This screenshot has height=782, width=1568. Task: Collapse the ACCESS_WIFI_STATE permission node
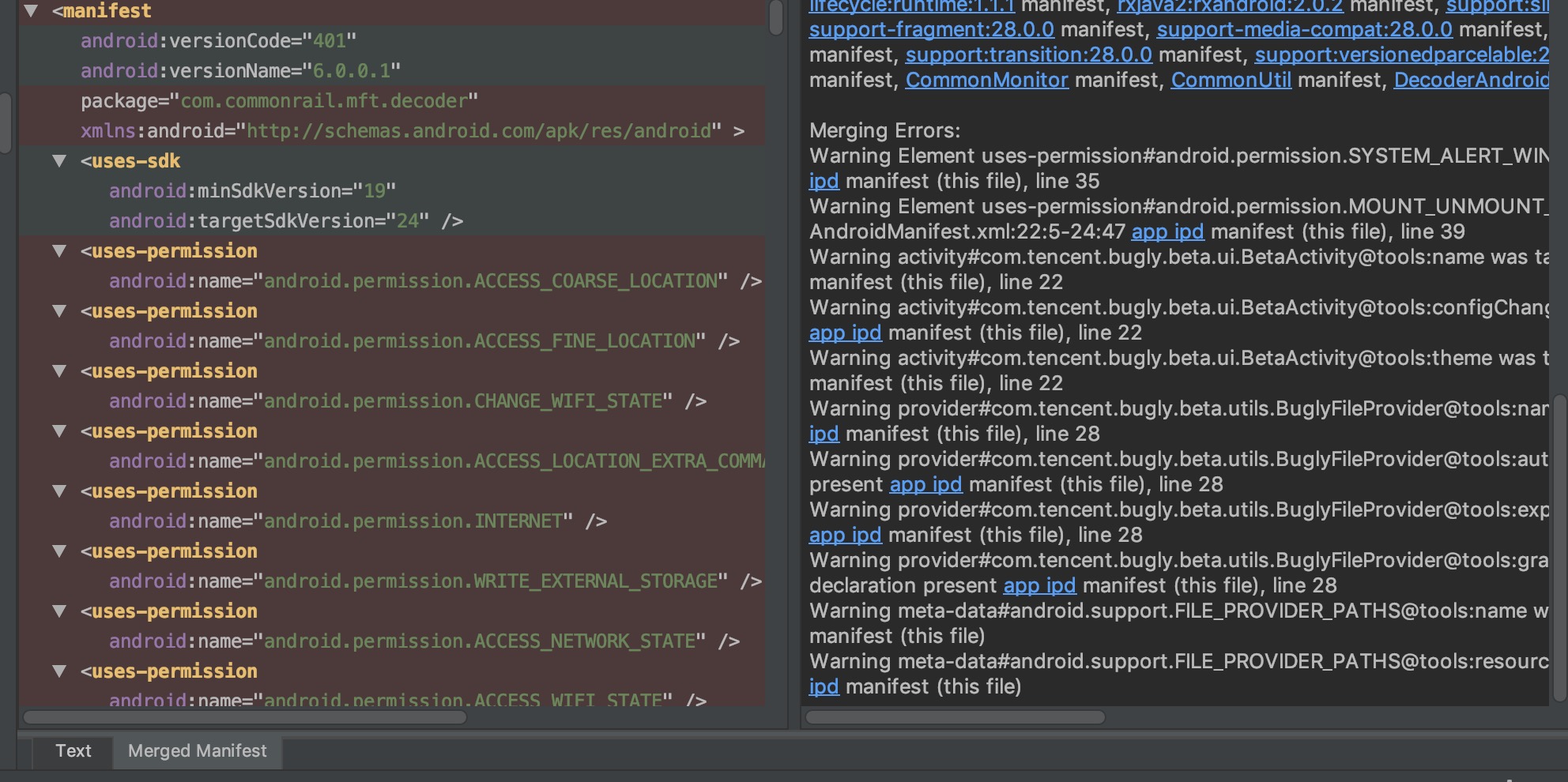[61, 671]
